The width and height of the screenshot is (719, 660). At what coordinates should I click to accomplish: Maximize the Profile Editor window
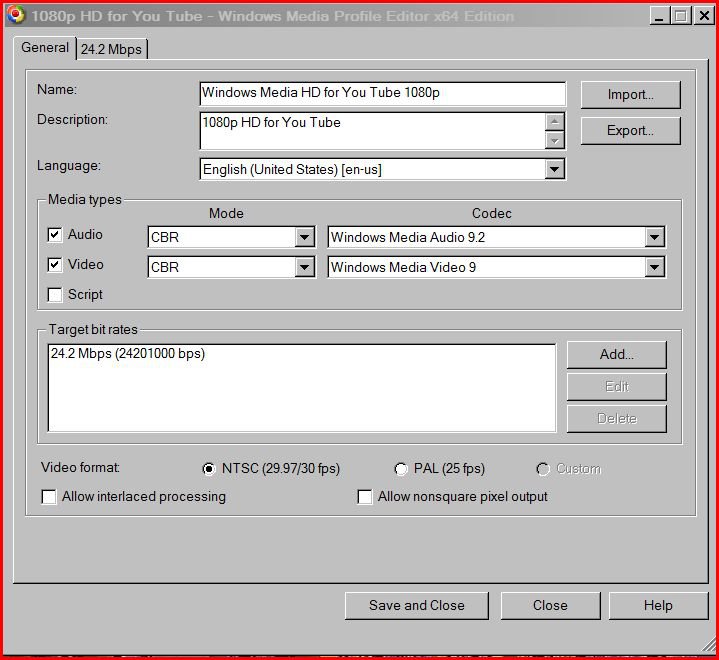tap(681, 16)
